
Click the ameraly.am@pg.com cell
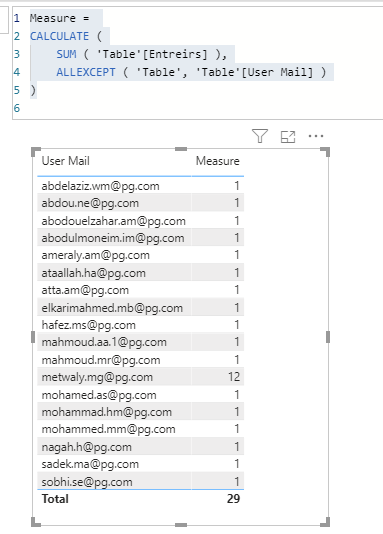click(95, 255)
